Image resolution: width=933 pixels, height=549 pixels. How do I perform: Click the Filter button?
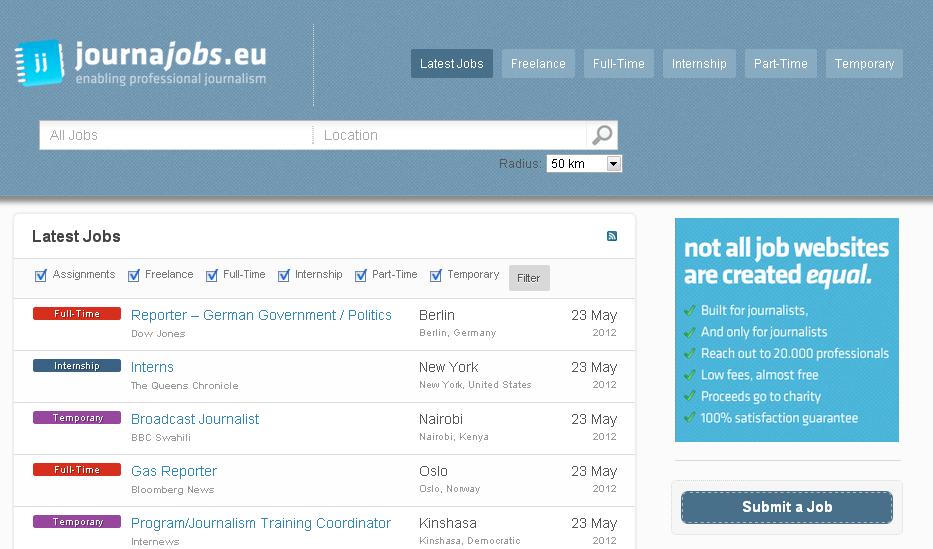pyautogui.click(x=528, y=278)
